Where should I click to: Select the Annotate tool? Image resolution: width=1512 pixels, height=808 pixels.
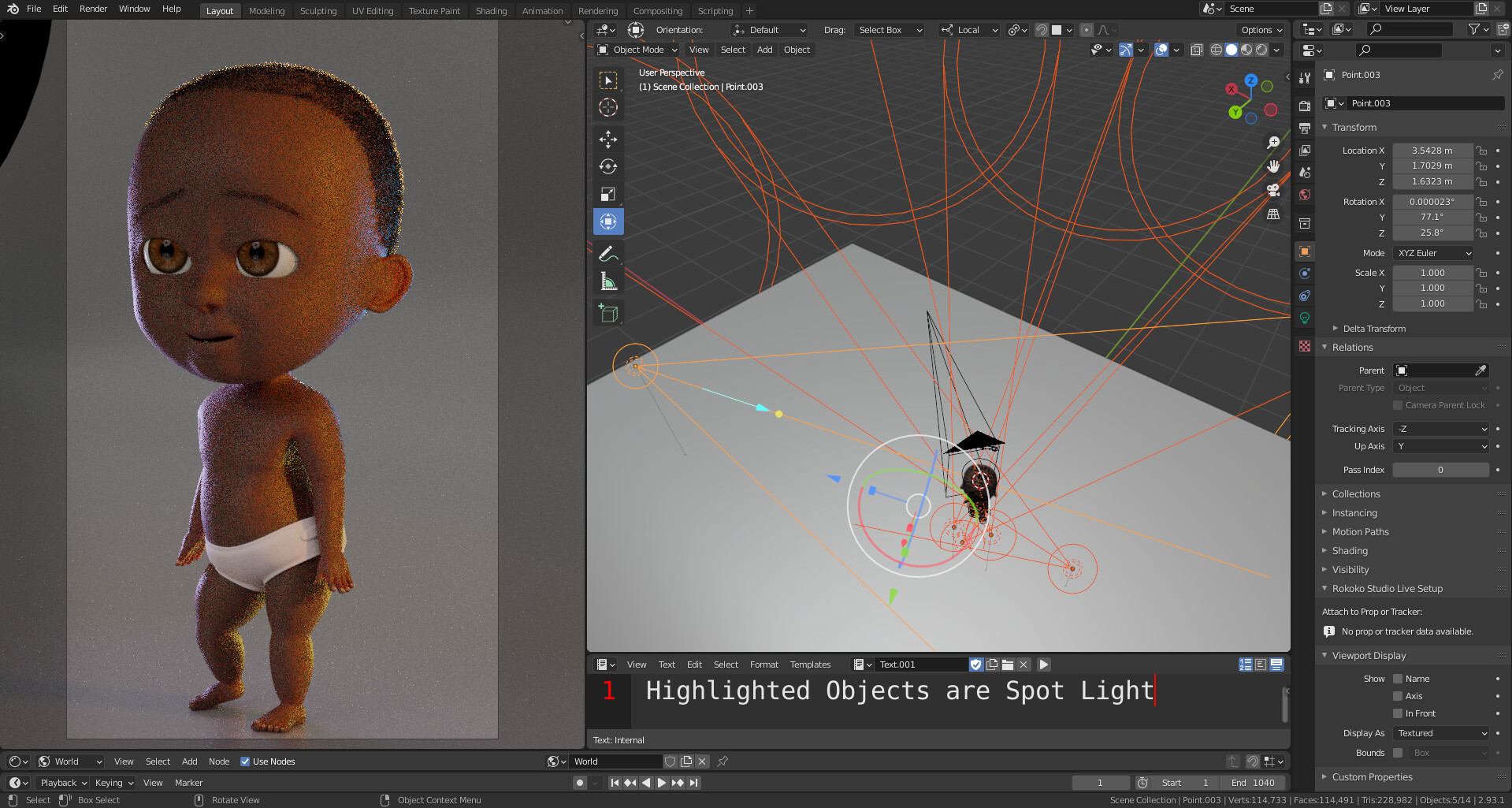point(607,253)
